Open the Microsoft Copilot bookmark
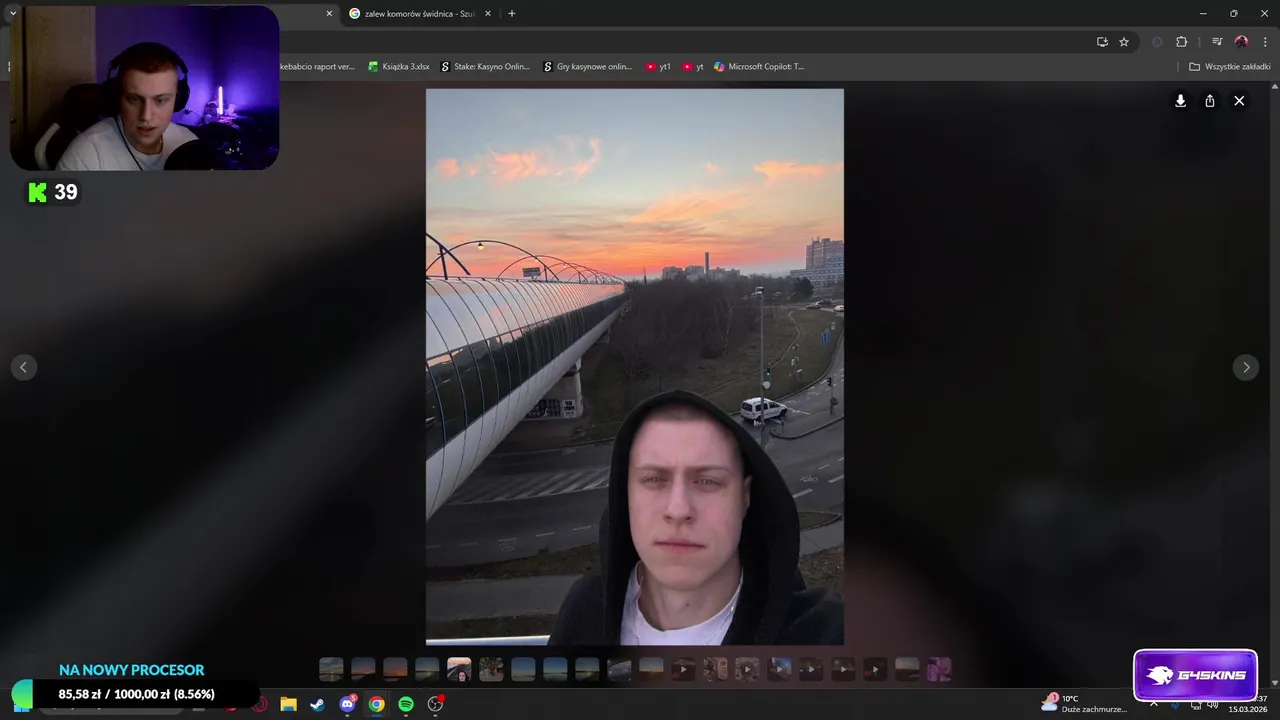The width and height of the screenshot is (1280, 720). pyautogui.click(x=759, y=67)
